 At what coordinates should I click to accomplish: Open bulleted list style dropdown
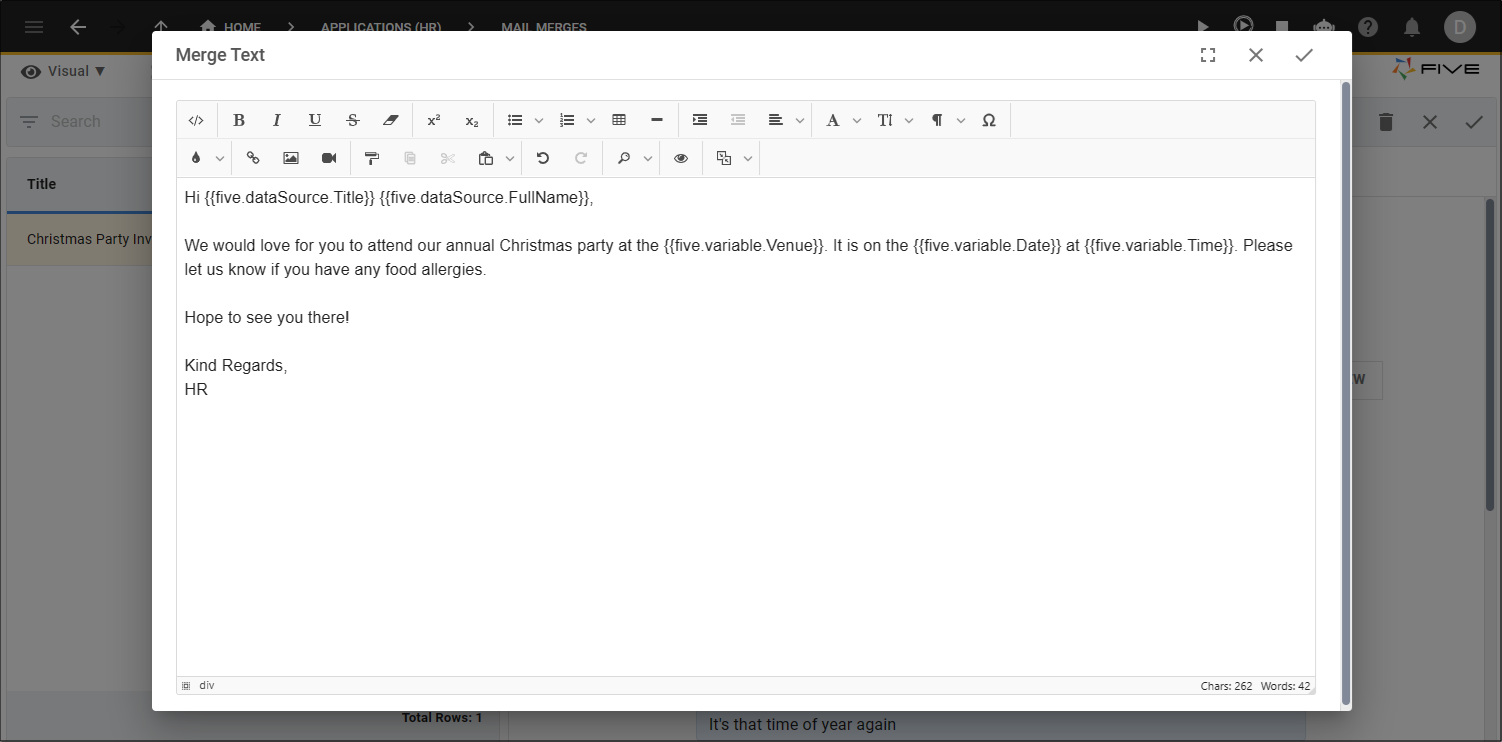pyautogui.click(x=539, y=120)
